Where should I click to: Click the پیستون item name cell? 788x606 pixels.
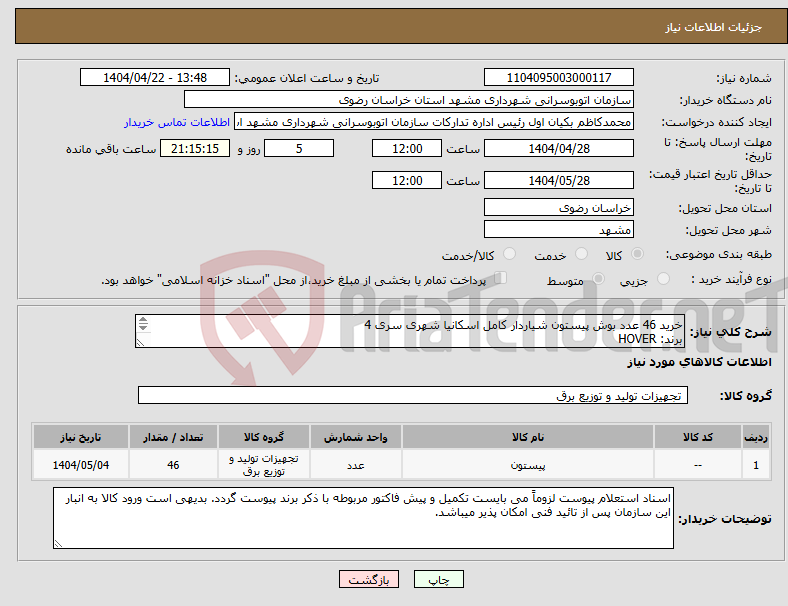coord(528,465)
